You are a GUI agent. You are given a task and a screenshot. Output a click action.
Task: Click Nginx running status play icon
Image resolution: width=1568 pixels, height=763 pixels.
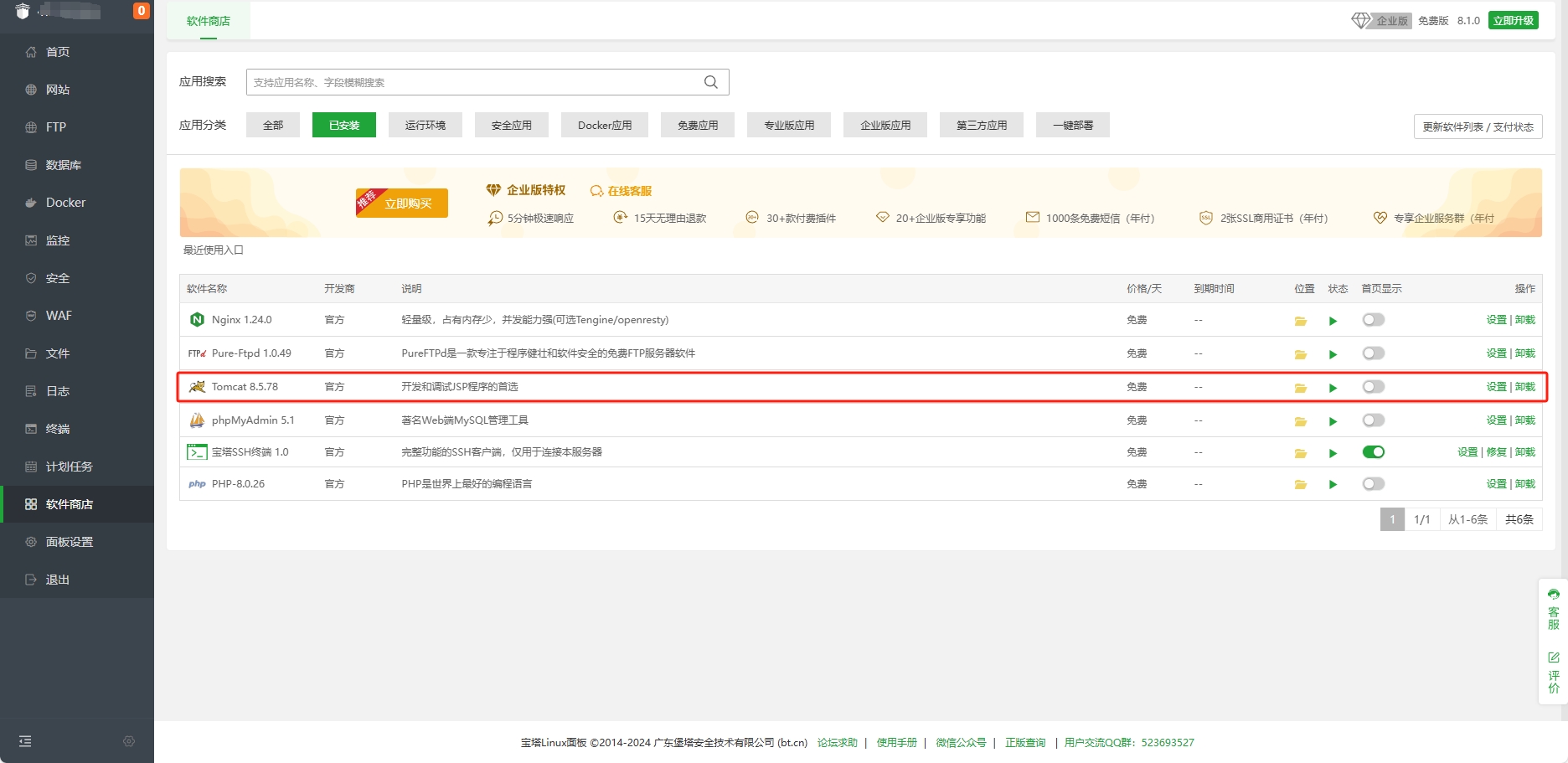pos(1333,321)
